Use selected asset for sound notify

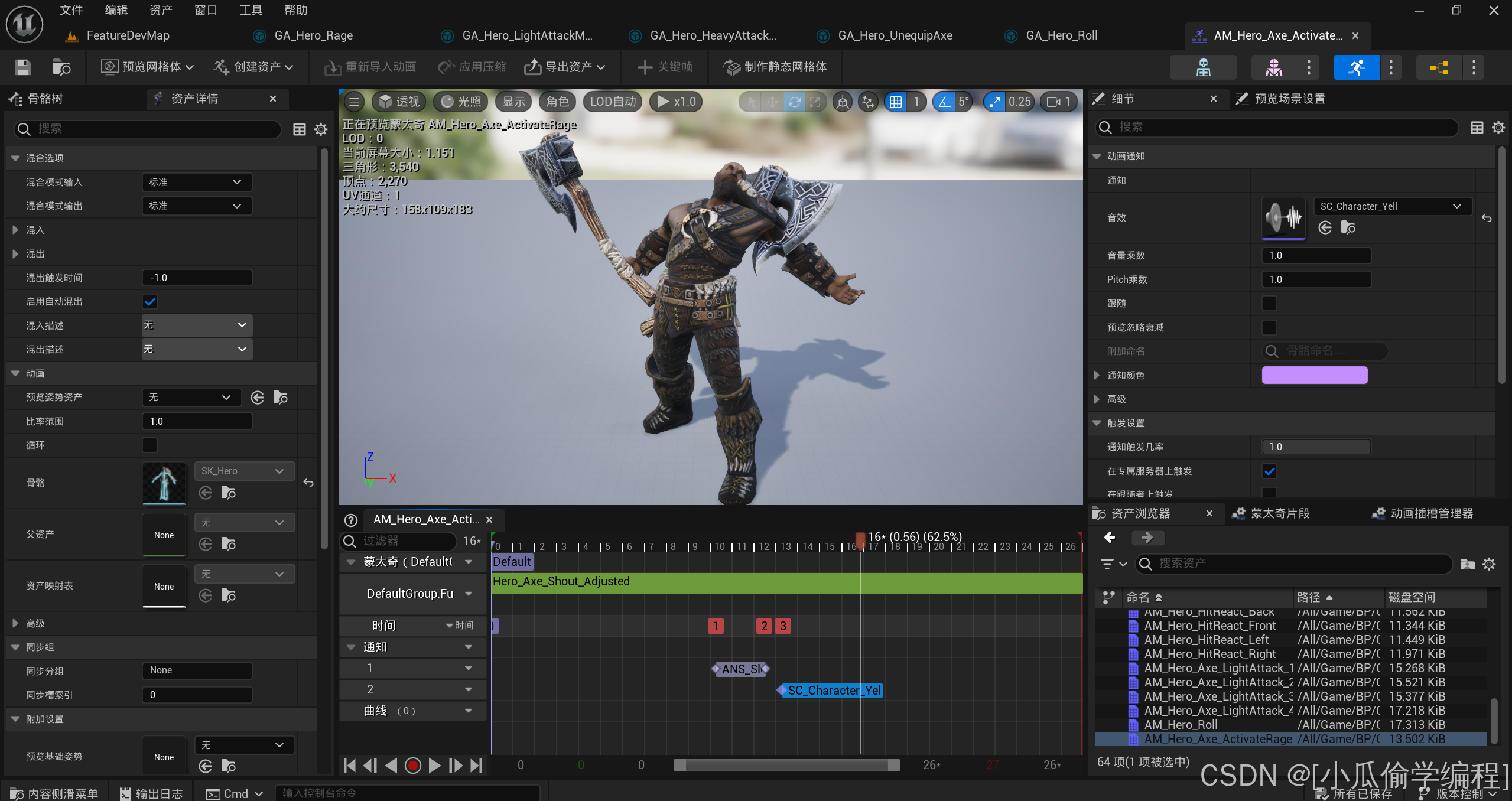[x=1325, y=227]
